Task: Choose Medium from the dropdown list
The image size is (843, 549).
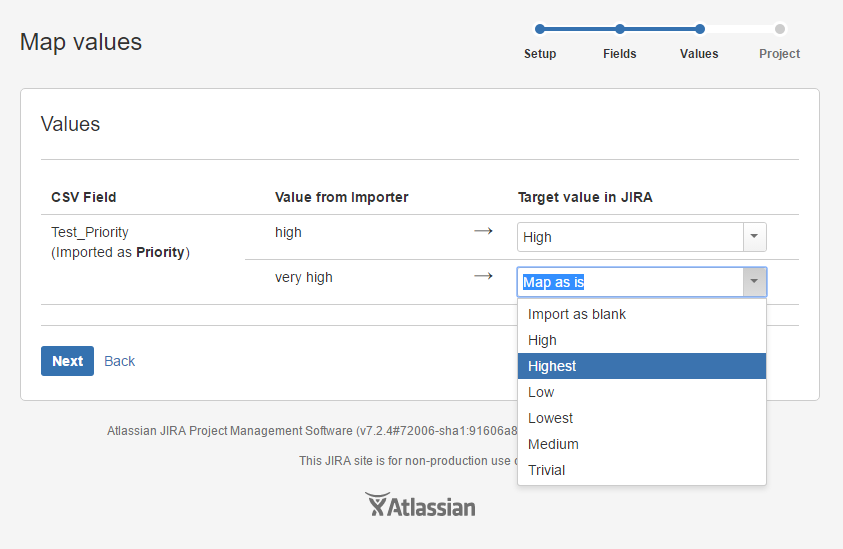Action: tap(641, 444)
